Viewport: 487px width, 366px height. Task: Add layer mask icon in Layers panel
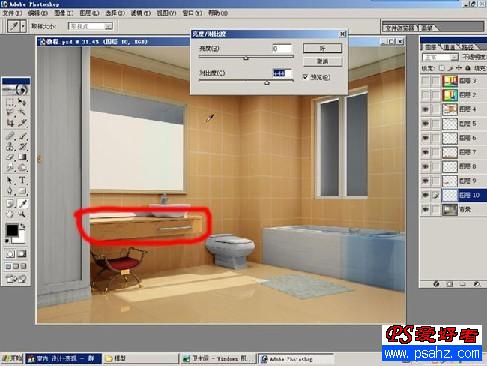pos(449,284)
